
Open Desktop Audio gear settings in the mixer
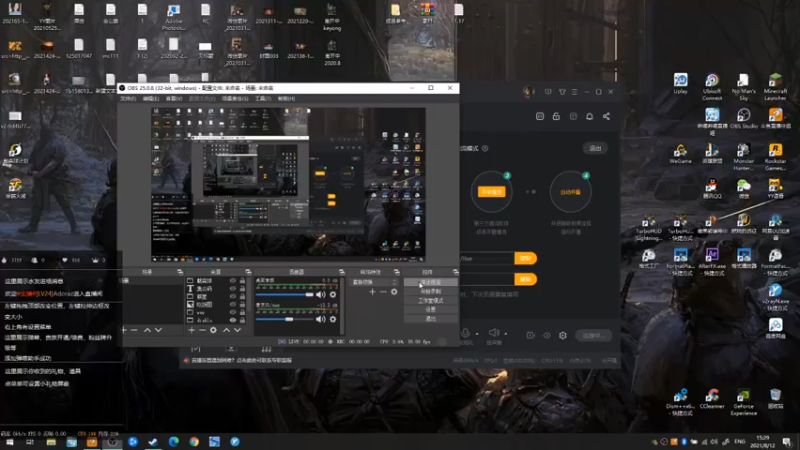(x=333, y=294)
